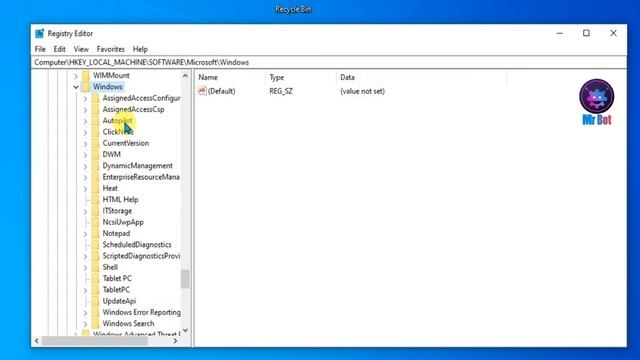Expand the WIMMount key
Image resolution: width=640 pixels, height=360 pixels.
pyautogui.click(x=76, y=76)
